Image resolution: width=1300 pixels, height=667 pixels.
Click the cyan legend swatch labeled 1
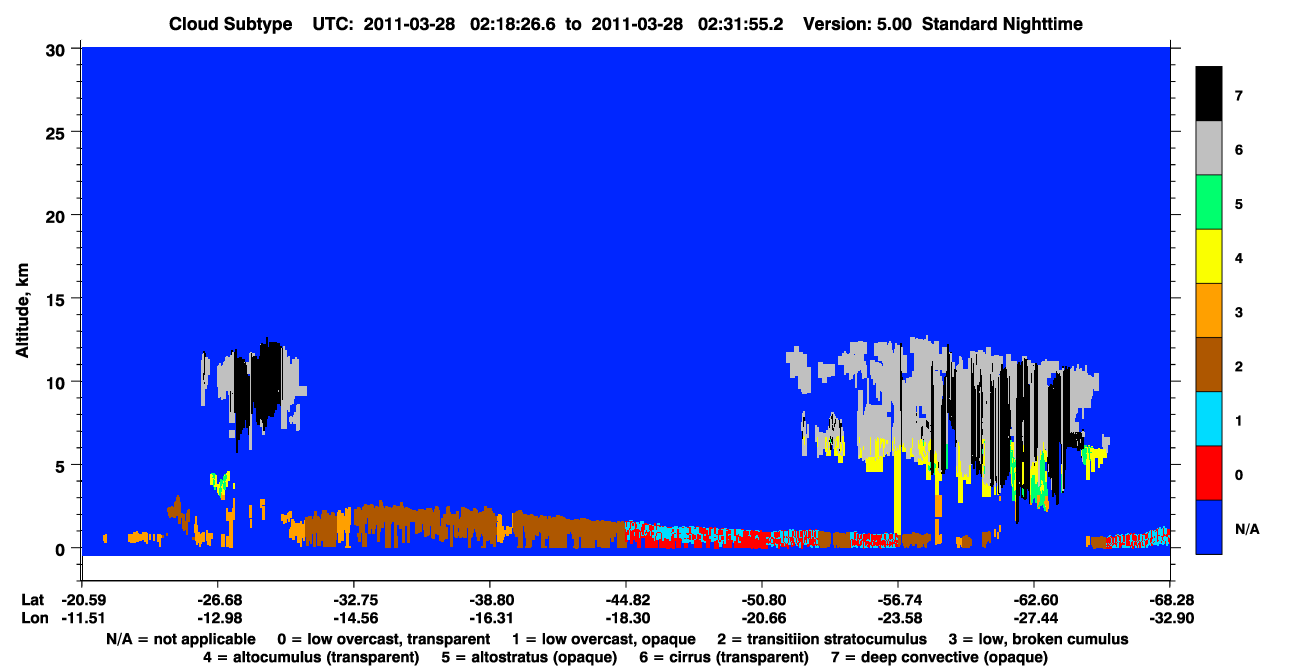coord(1209,419)
